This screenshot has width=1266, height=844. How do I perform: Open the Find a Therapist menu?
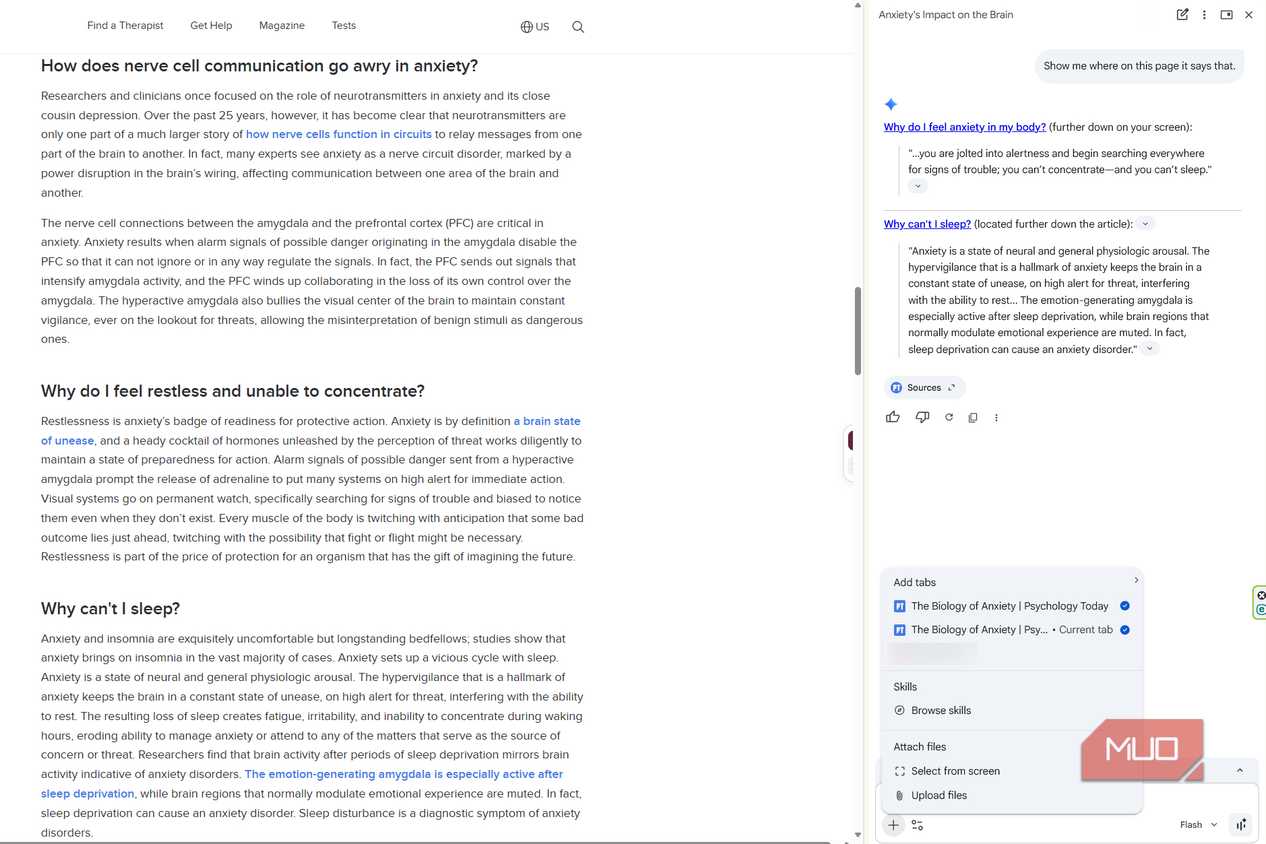pyautogui.click(x=125, y=25)
